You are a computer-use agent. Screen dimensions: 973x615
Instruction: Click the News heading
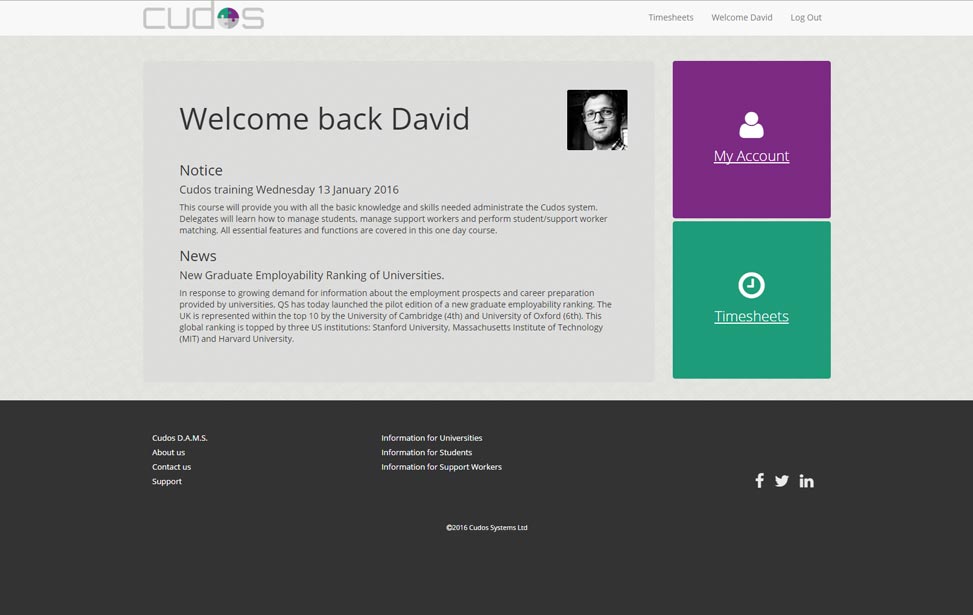197,256
